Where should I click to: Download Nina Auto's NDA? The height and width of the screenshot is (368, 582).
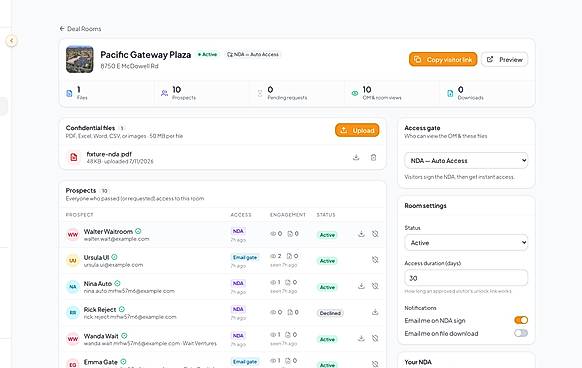click(361, 286)
